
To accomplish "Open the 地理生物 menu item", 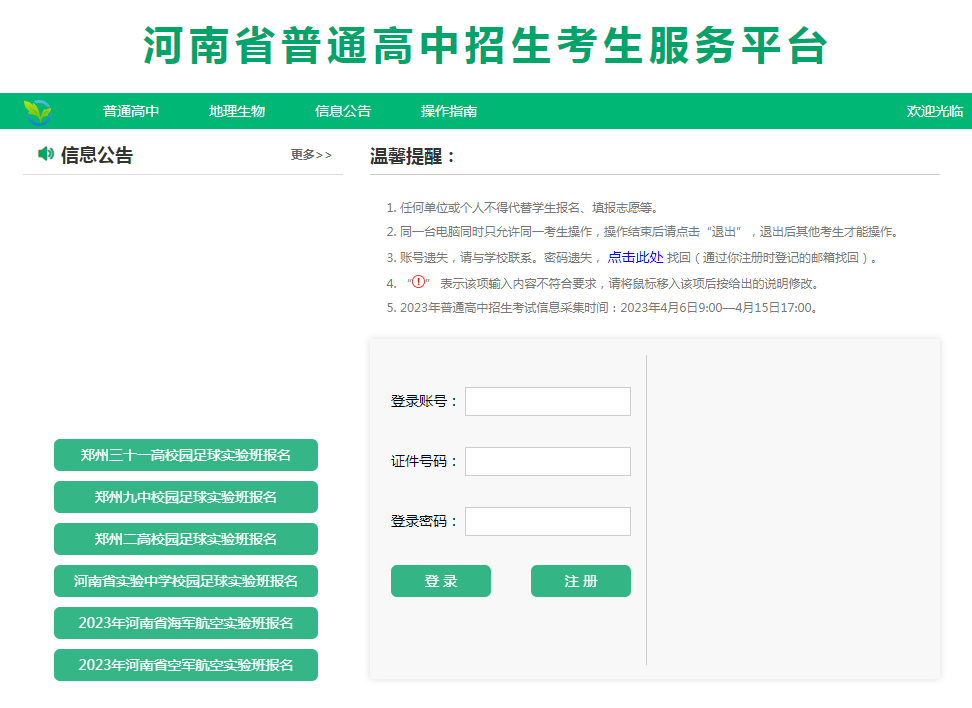I will [x=236, y=111].
